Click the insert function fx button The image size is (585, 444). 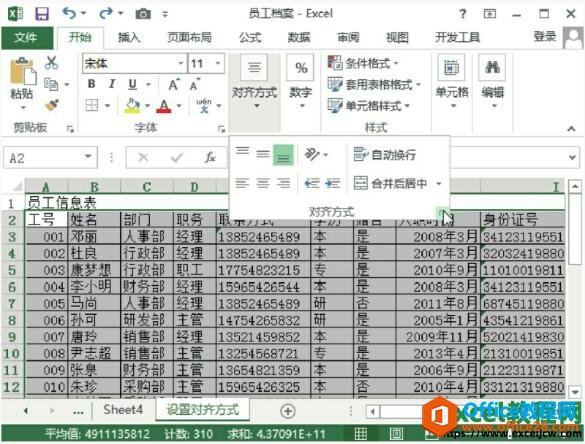(x=210, y=157)
